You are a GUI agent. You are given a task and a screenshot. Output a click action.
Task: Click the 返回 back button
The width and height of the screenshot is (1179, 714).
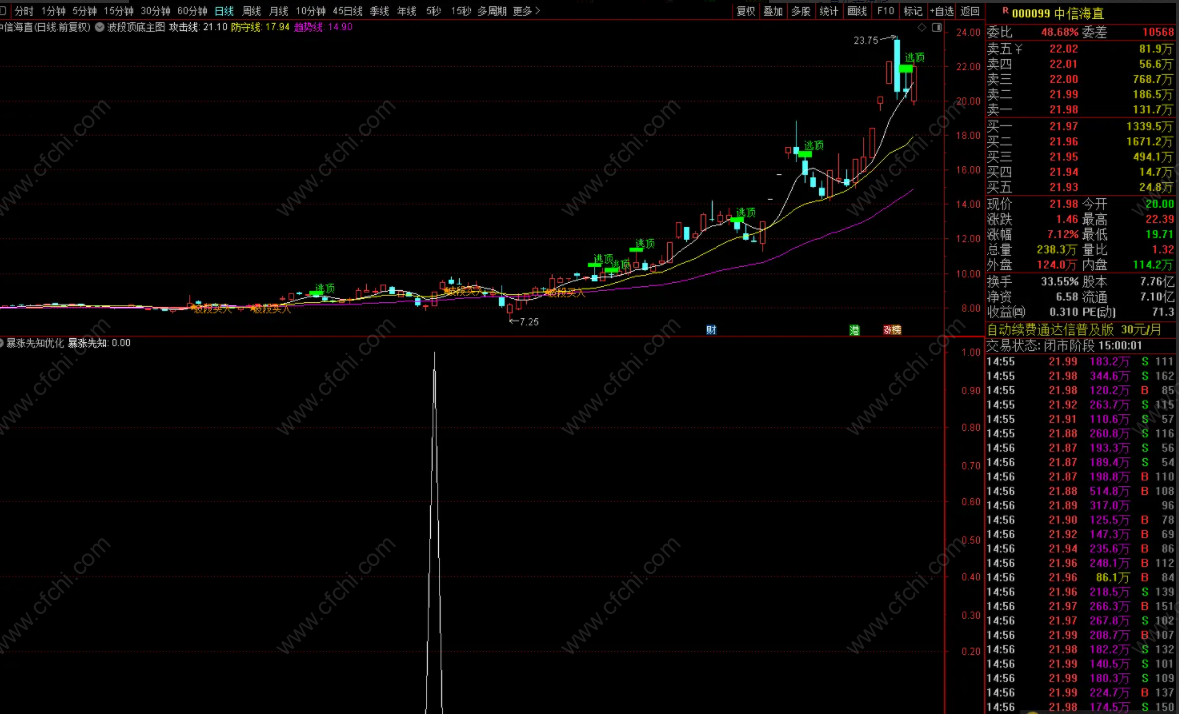(x=971, y=11)
